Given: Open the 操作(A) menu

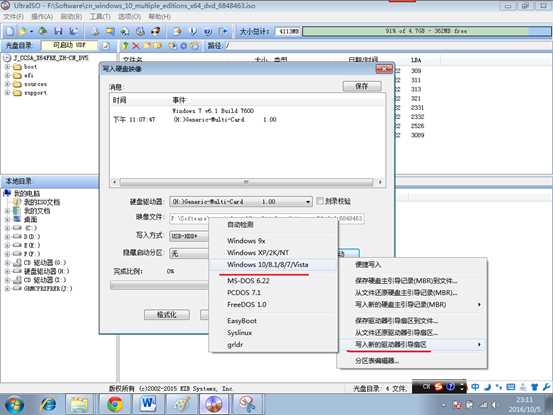Looking at the screenshot, I should [x=42, y=17].
